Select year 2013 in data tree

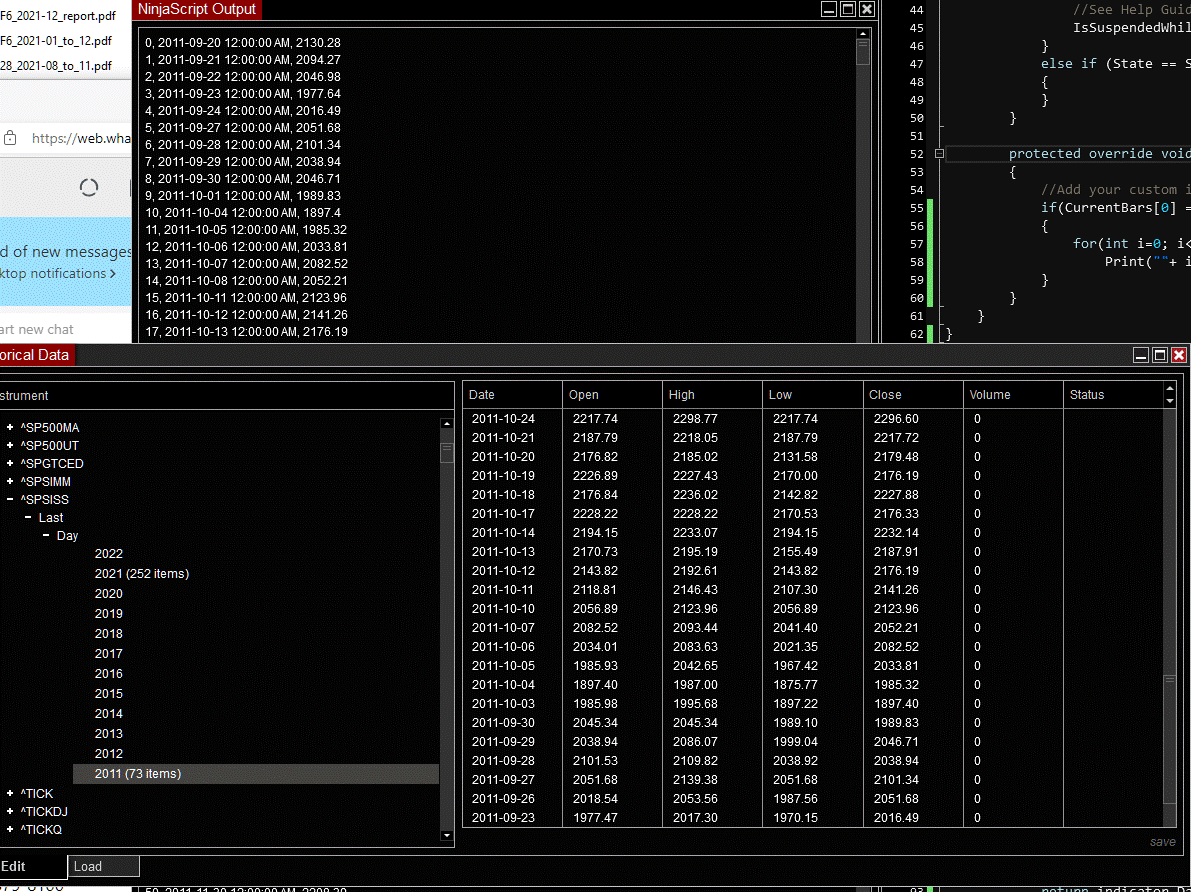coord(109,734)
